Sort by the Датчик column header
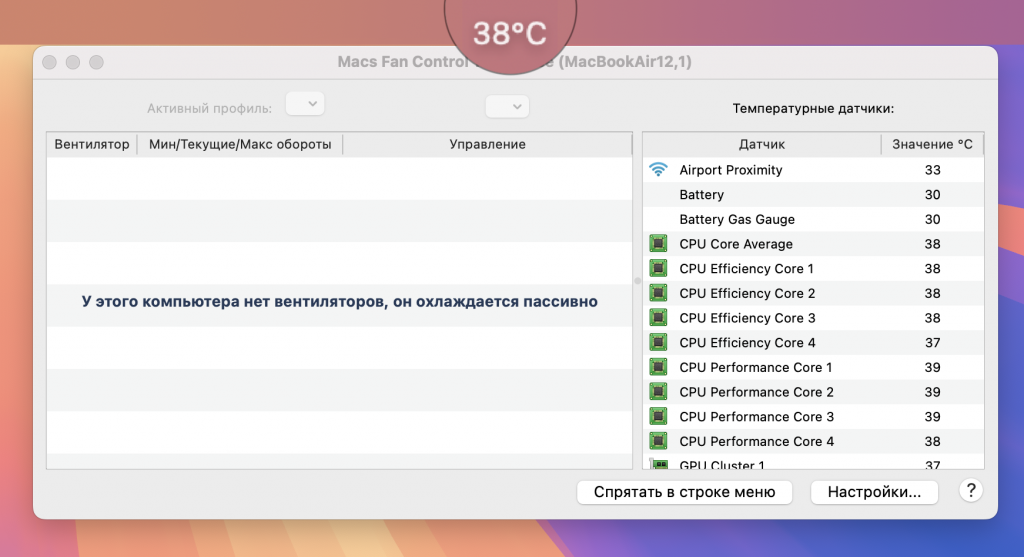This screenshot has height=557, width=1024. [761, 144]
